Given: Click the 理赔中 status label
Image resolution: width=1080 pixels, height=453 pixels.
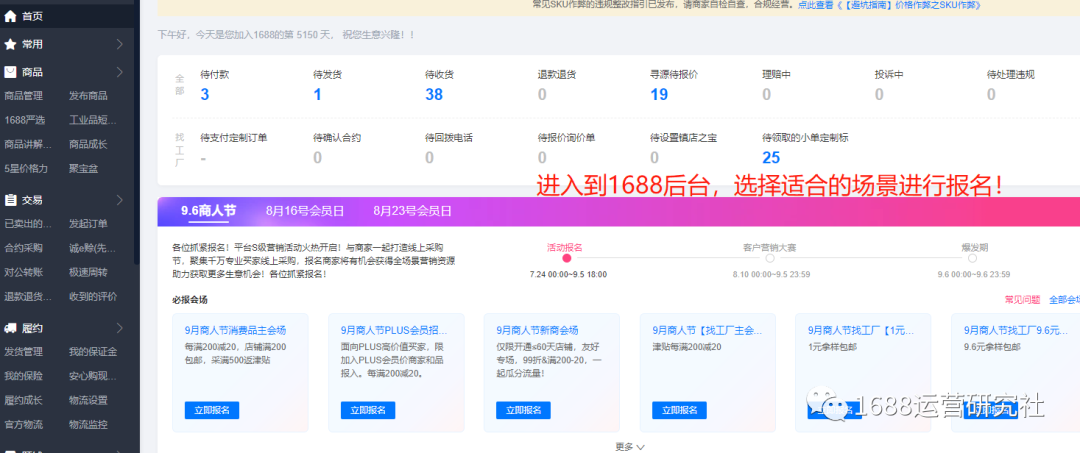Looking at the screenshot, I should click(x=776, y=74).
